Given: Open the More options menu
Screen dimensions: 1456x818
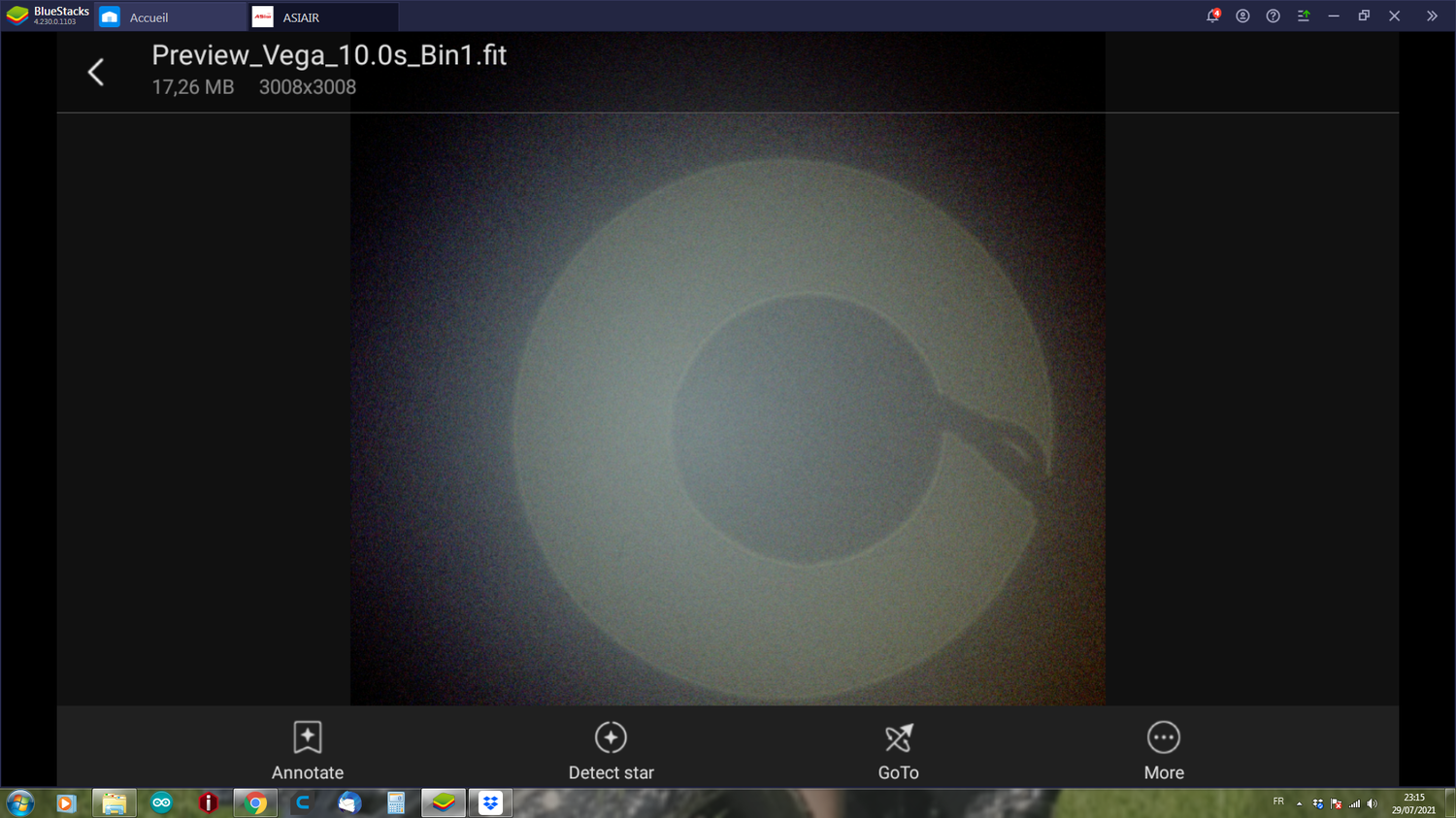Looking at the screenshot, I should click(x=1163, y=747).
